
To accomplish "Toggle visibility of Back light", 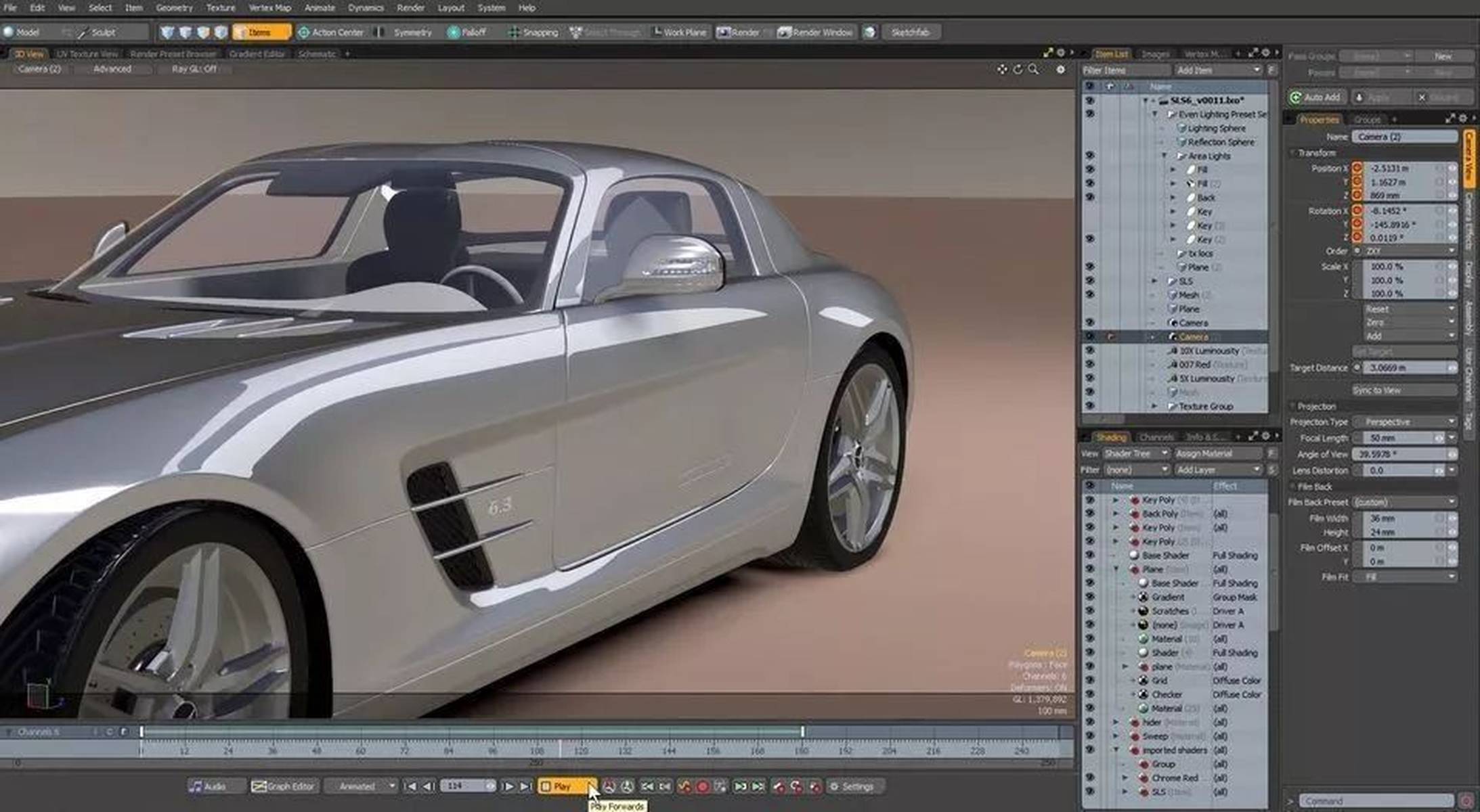I will [1089, 198].
